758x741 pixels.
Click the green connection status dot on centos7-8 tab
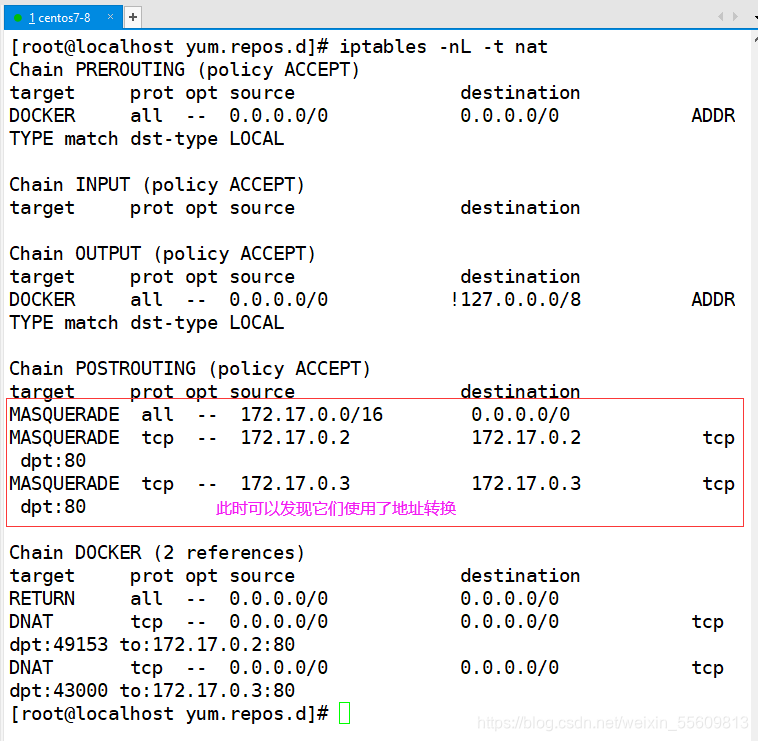click(18, 18)
